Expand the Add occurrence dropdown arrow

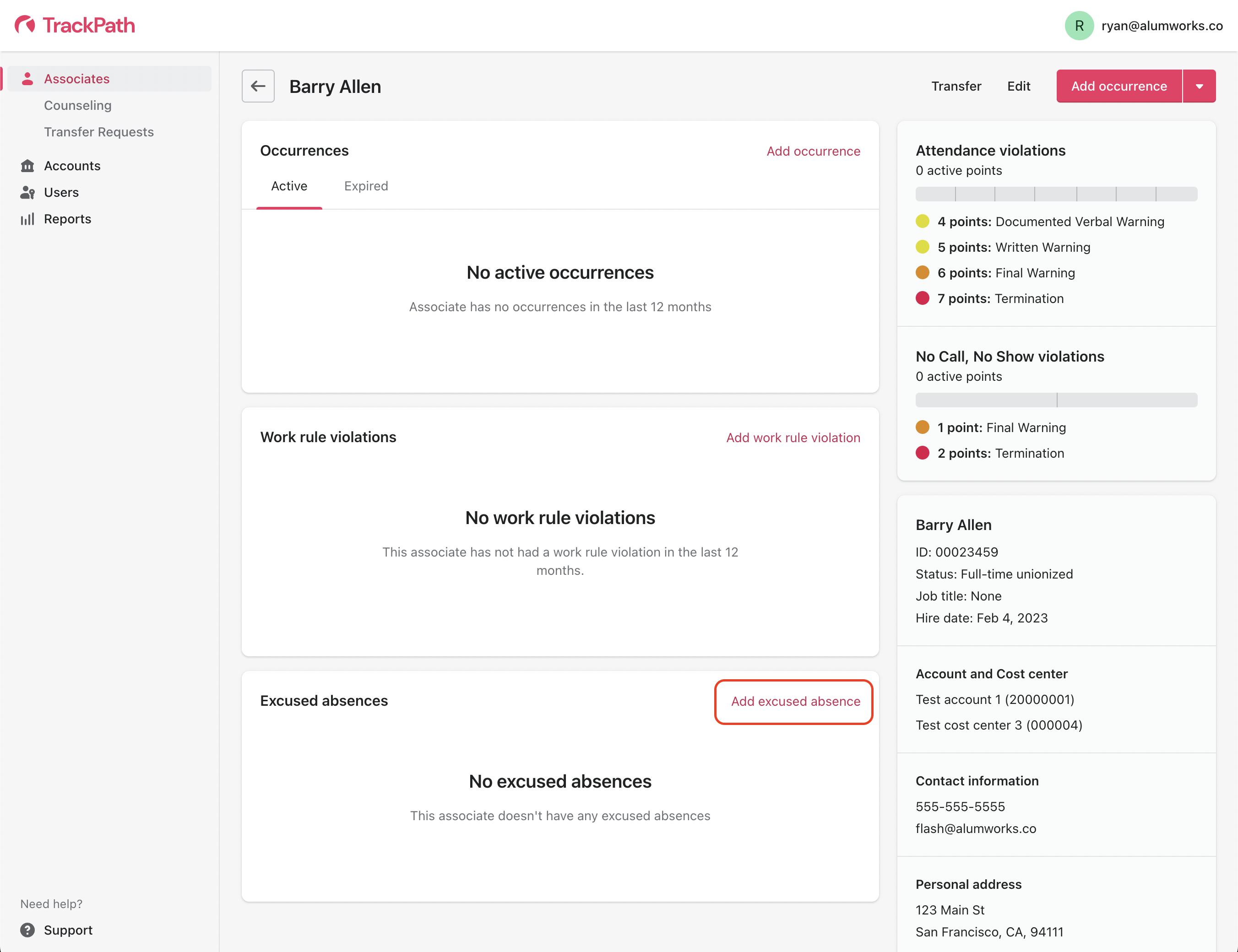[x=1199, y=86]
